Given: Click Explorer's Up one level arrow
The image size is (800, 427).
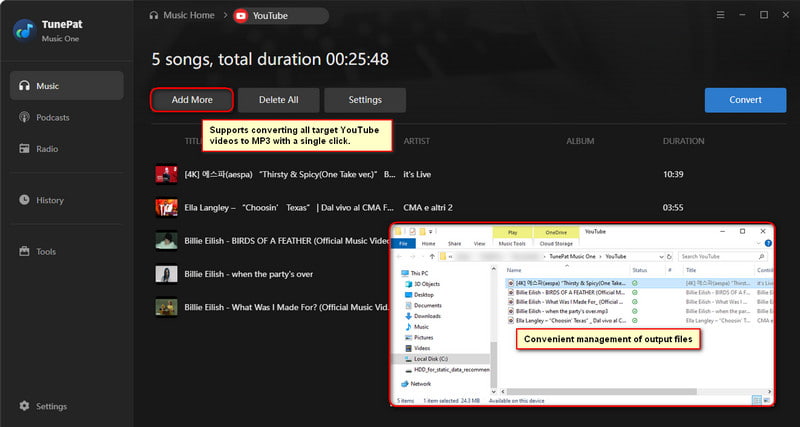Looking at the screenshot, I should tap(432, 257).
